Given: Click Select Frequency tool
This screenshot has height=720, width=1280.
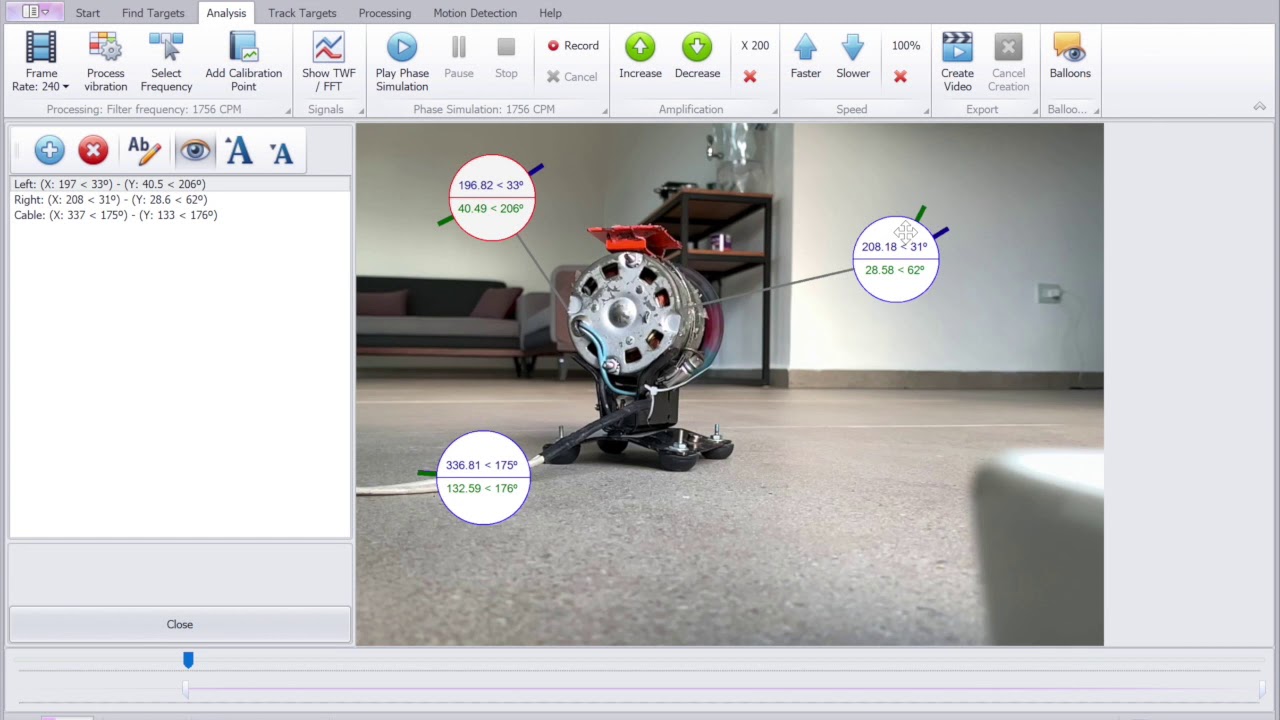Looking at the screenshot, I should point(166,62).
